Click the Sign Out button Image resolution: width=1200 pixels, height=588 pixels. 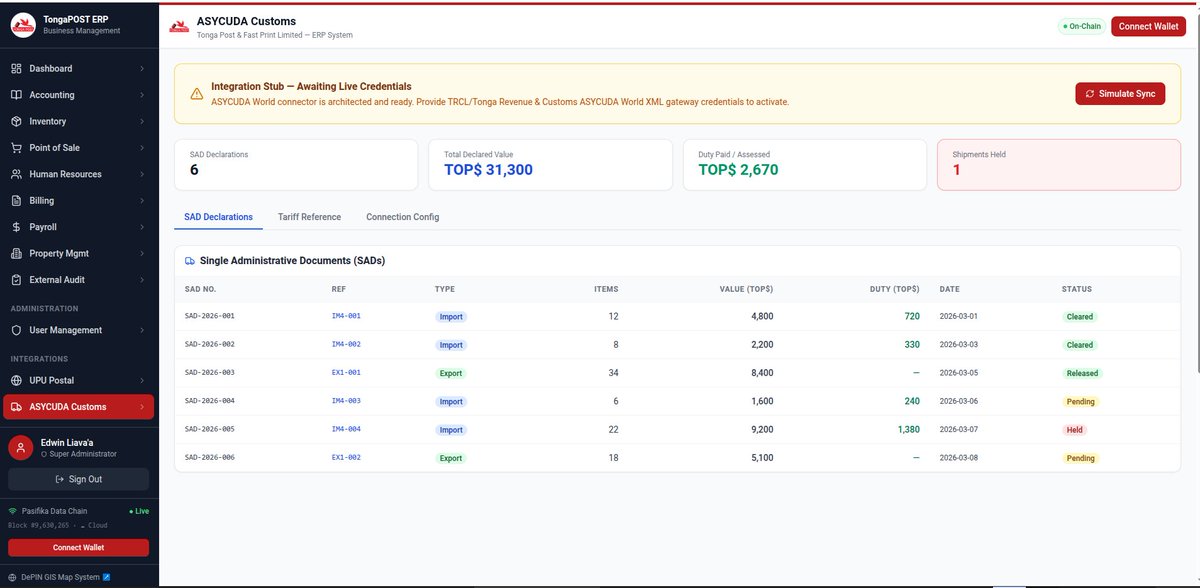point(78,479)
